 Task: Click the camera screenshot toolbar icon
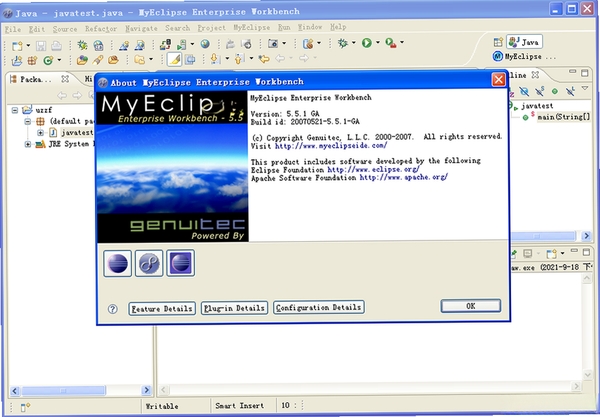click(273, 44)
